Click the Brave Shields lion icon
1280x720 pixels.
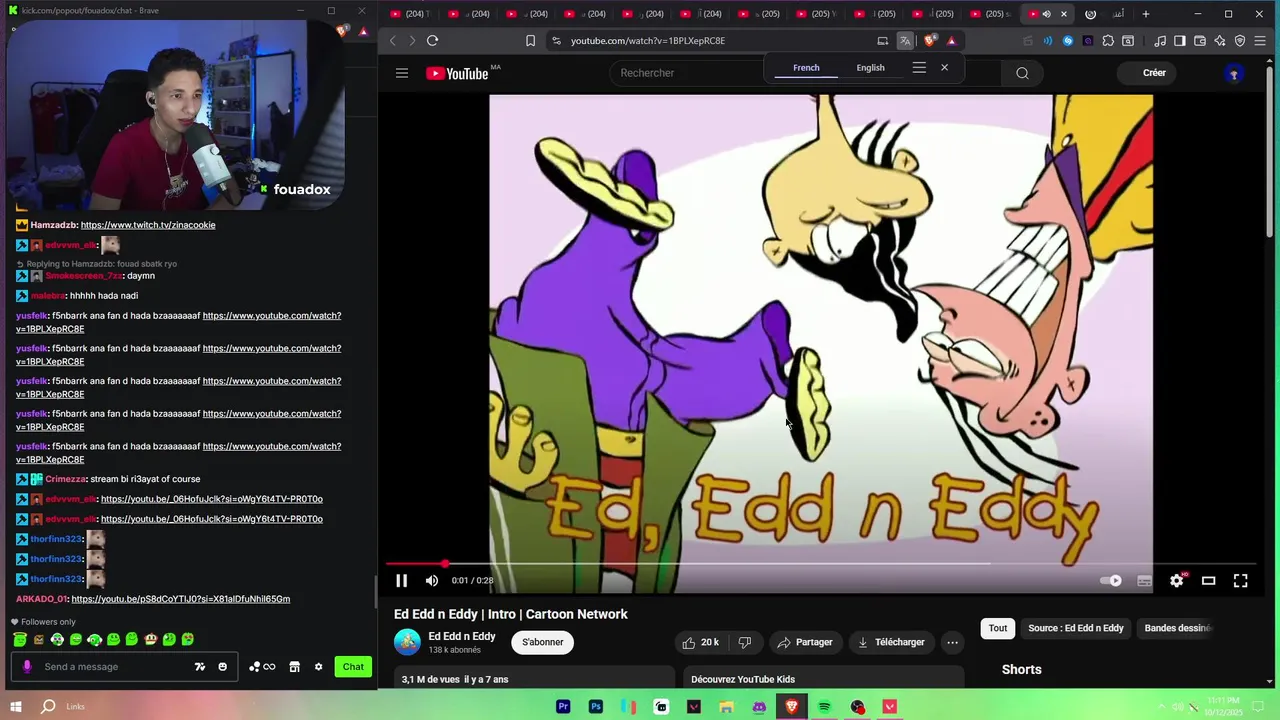point(930,41)
